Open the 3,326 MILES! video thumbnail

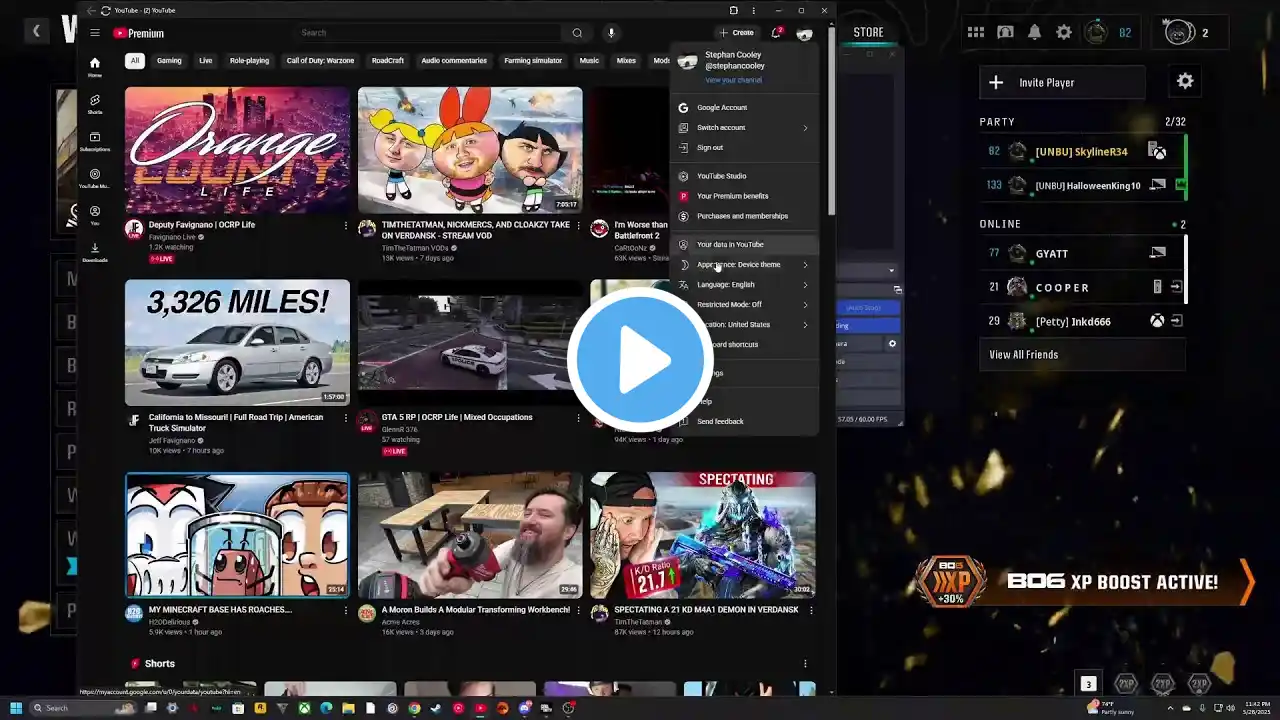(x=237, y=342)
